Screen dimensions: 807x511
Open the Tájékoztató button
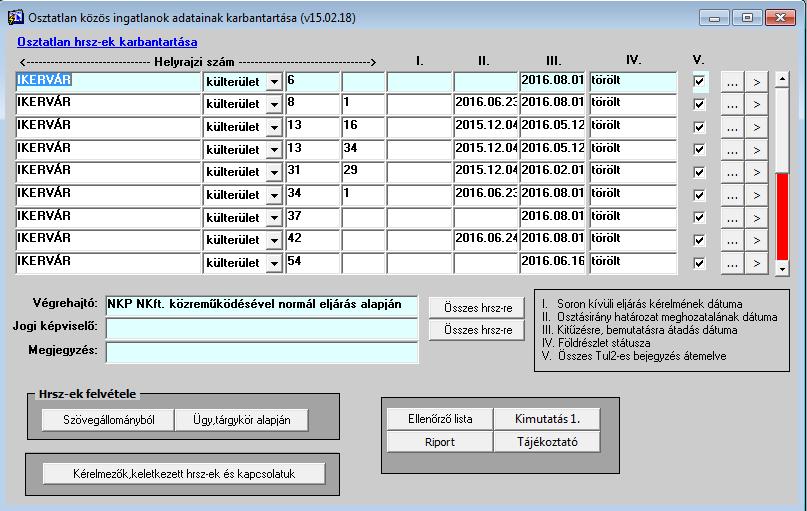pyautogui.click(x=547, y=442)
